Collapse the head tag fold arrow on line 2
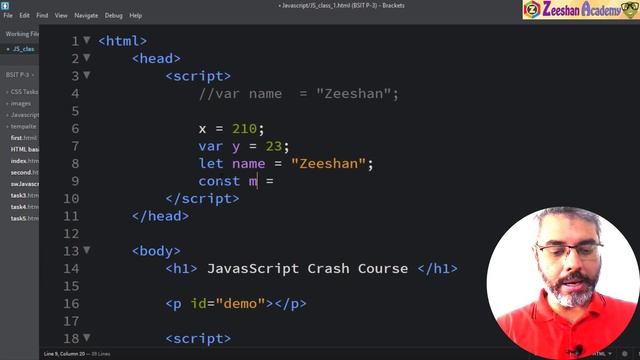 [x=87, y=58]
